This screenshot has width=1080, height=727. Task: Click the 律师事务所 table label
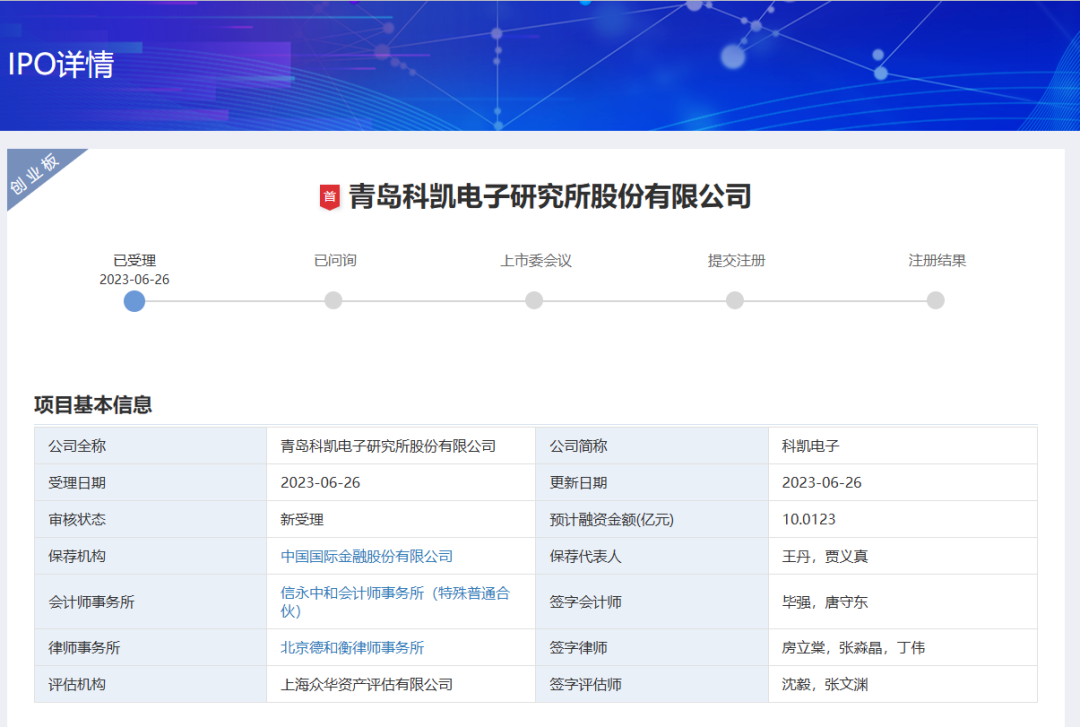click(84, 648)
